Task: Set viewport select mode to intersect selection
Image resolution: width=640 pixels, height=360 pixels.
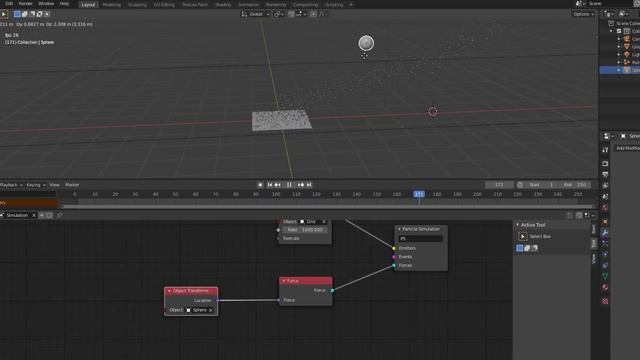Action: point(47,14)
